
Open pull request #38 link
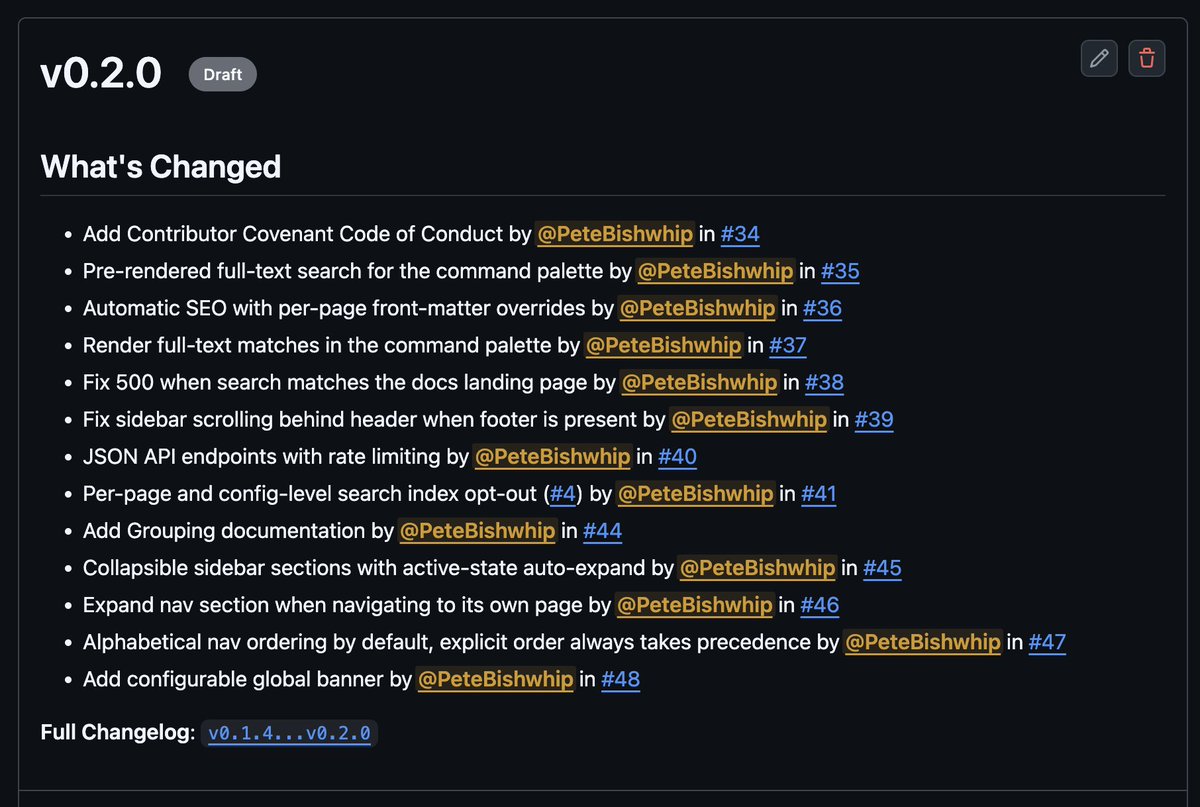click(825, 382)
